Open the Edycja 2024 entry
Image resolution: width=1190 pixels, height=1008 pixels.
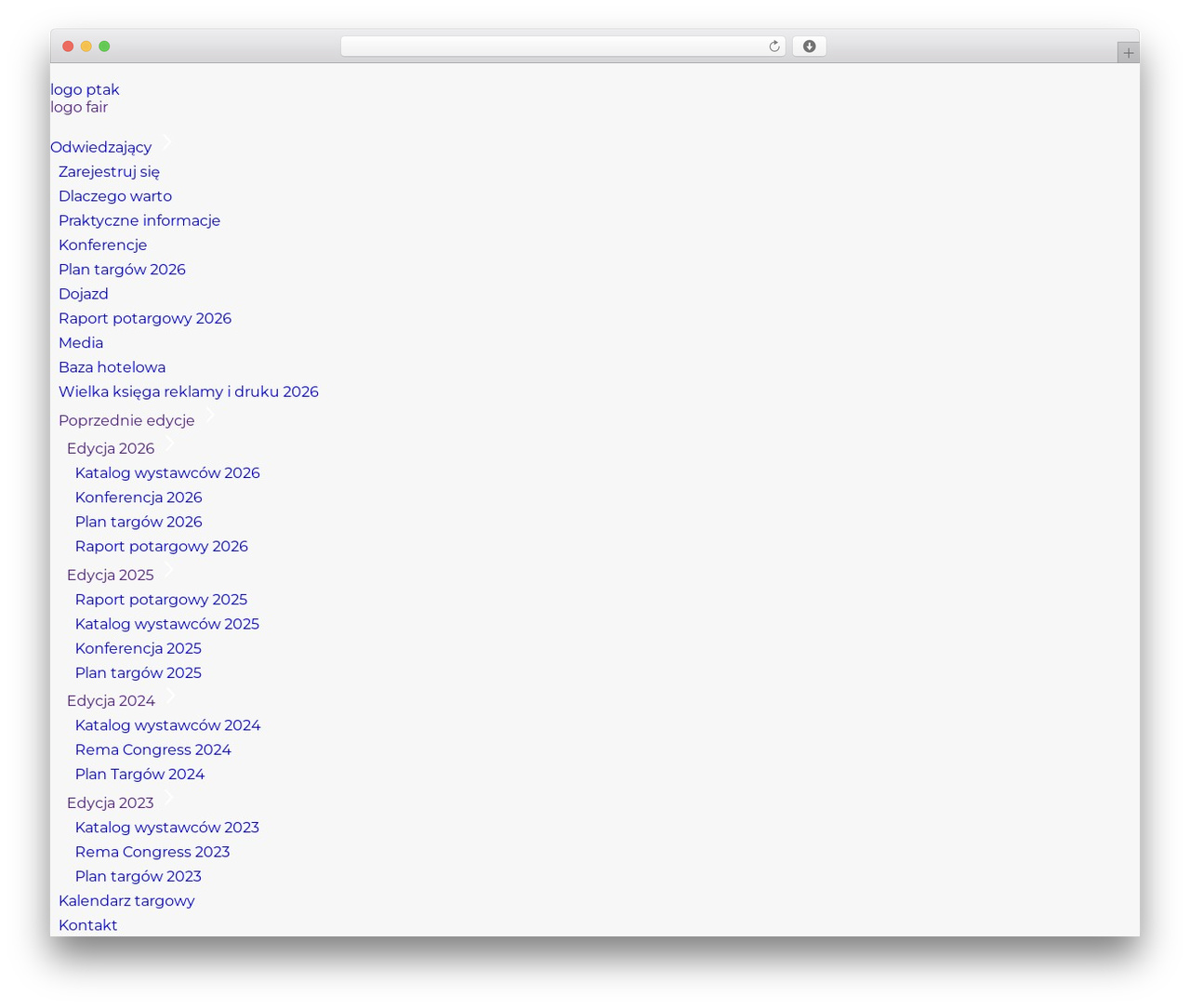click(x=111, y=700)
